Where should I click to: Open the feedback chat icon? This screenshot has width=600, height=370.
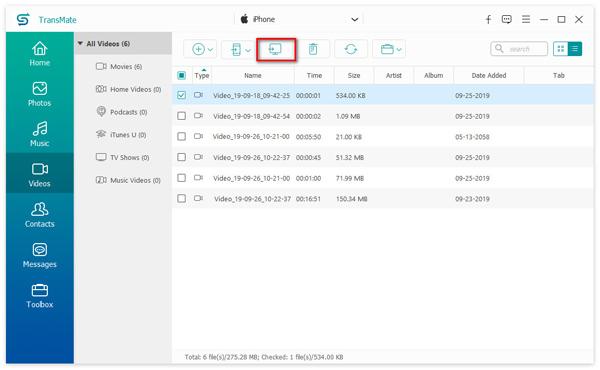[506, 19]
